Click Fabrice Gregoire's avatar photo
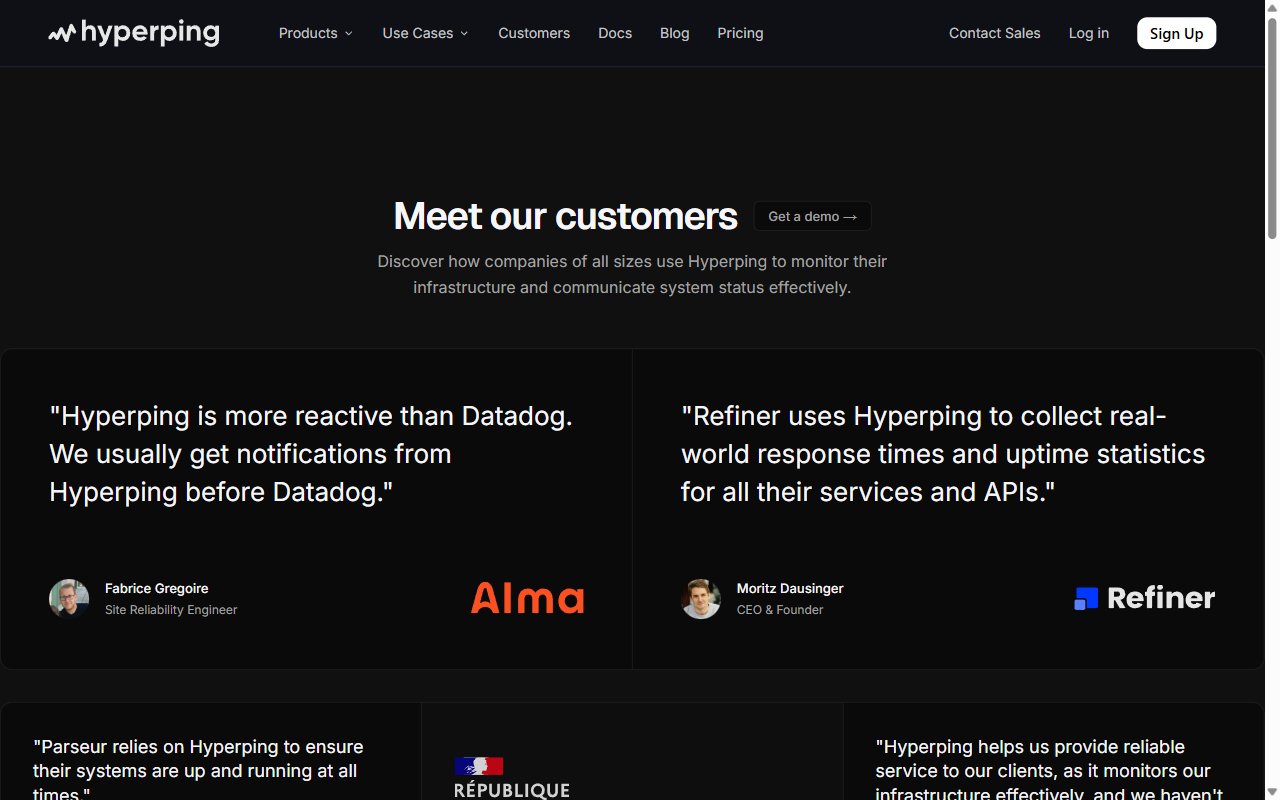This screenshot has width=1280, height=800. click(69, 598)
